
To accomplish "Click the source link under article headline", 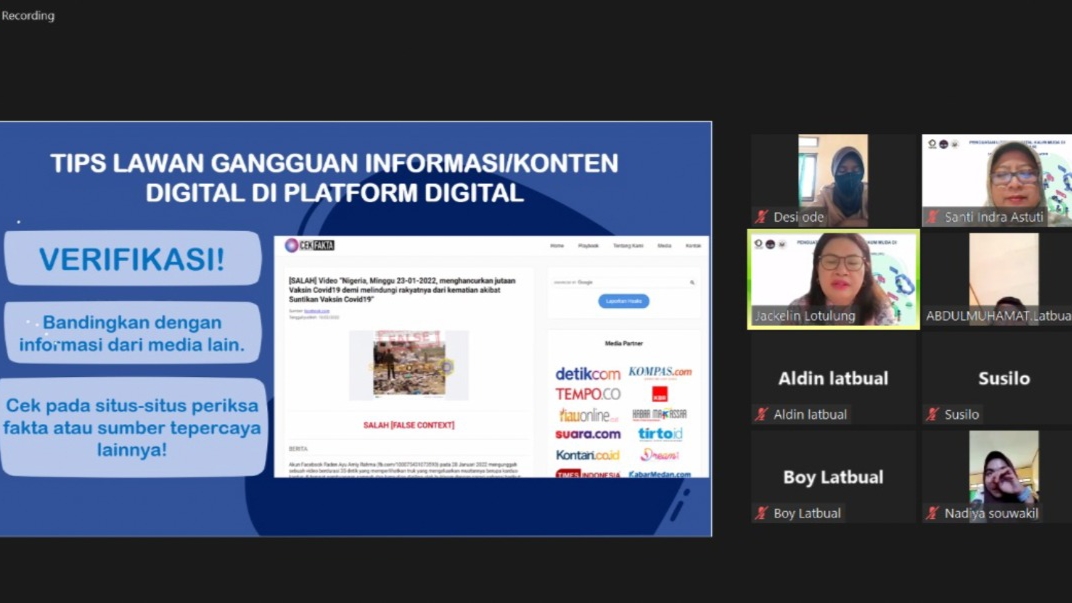I will tap(317, 311).
